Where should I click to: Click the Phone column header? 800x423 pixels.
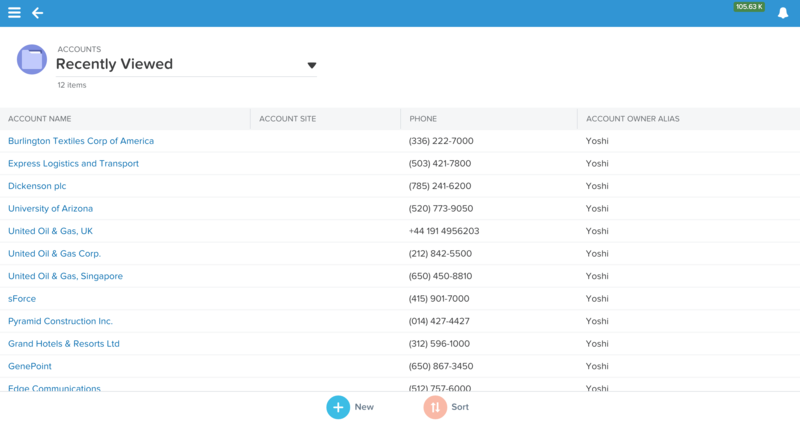[x=423, y=119]
